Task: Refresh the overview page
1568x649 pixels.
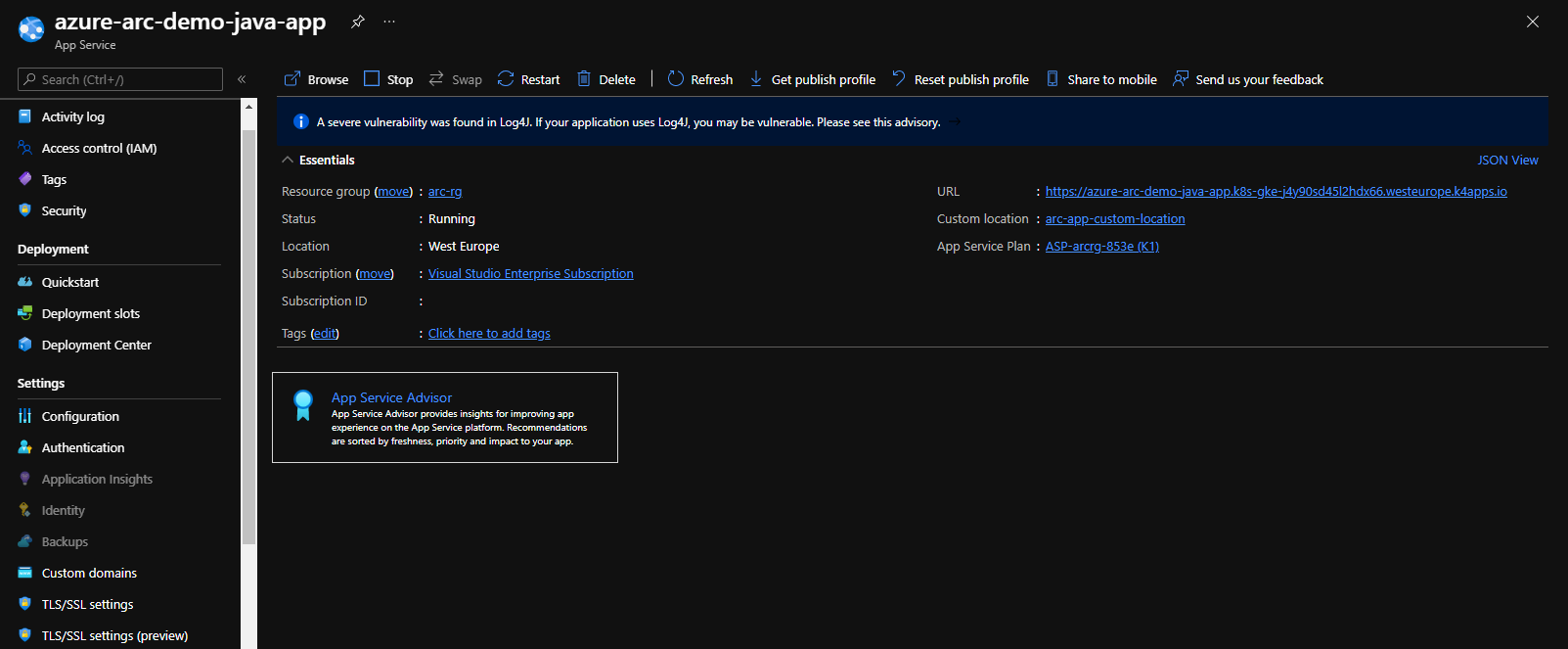Action: click(x=699, y=79)
